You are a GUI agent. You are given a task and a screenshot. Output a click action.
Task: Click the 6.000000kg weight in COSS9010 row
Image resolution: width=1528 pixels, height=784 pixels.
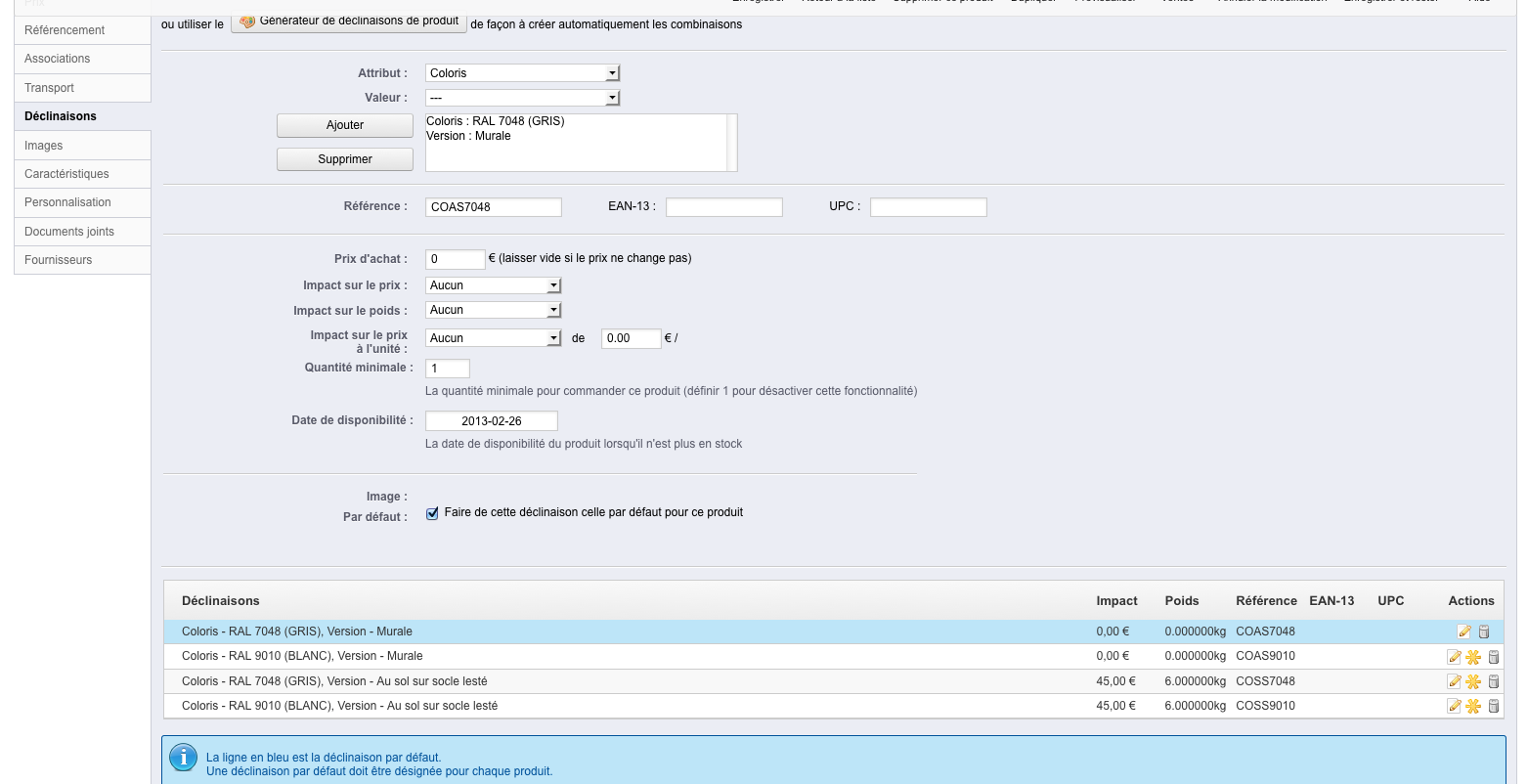1196,706
